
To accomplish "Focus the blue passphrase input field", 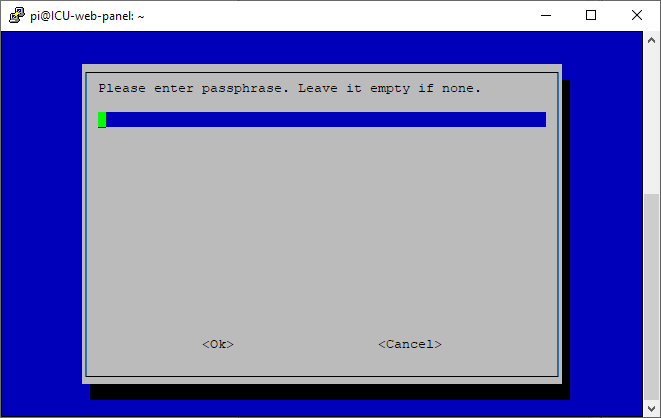I will point(322,120).
